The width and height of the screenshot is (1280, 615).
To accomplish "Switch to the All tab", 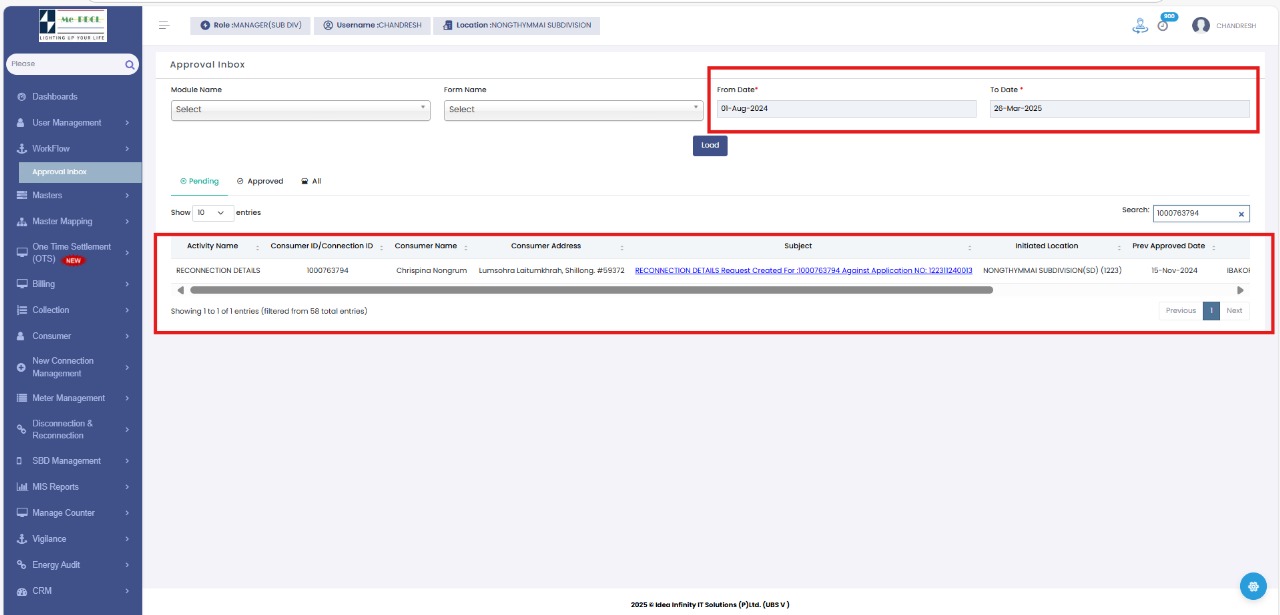I will click(x=311, y=182).
